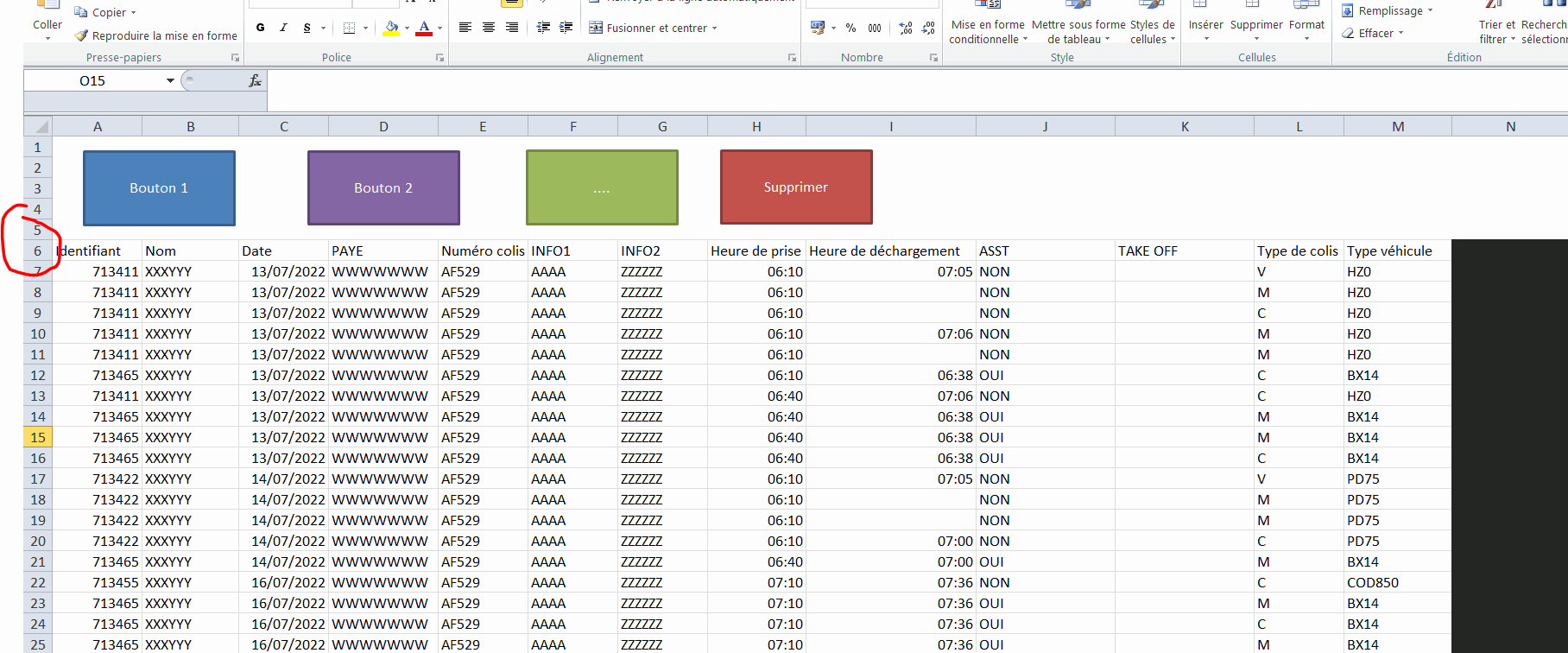Center align the cell text
The width and height of the screenshot is (1568, 653).
click(x=489, y=28)
